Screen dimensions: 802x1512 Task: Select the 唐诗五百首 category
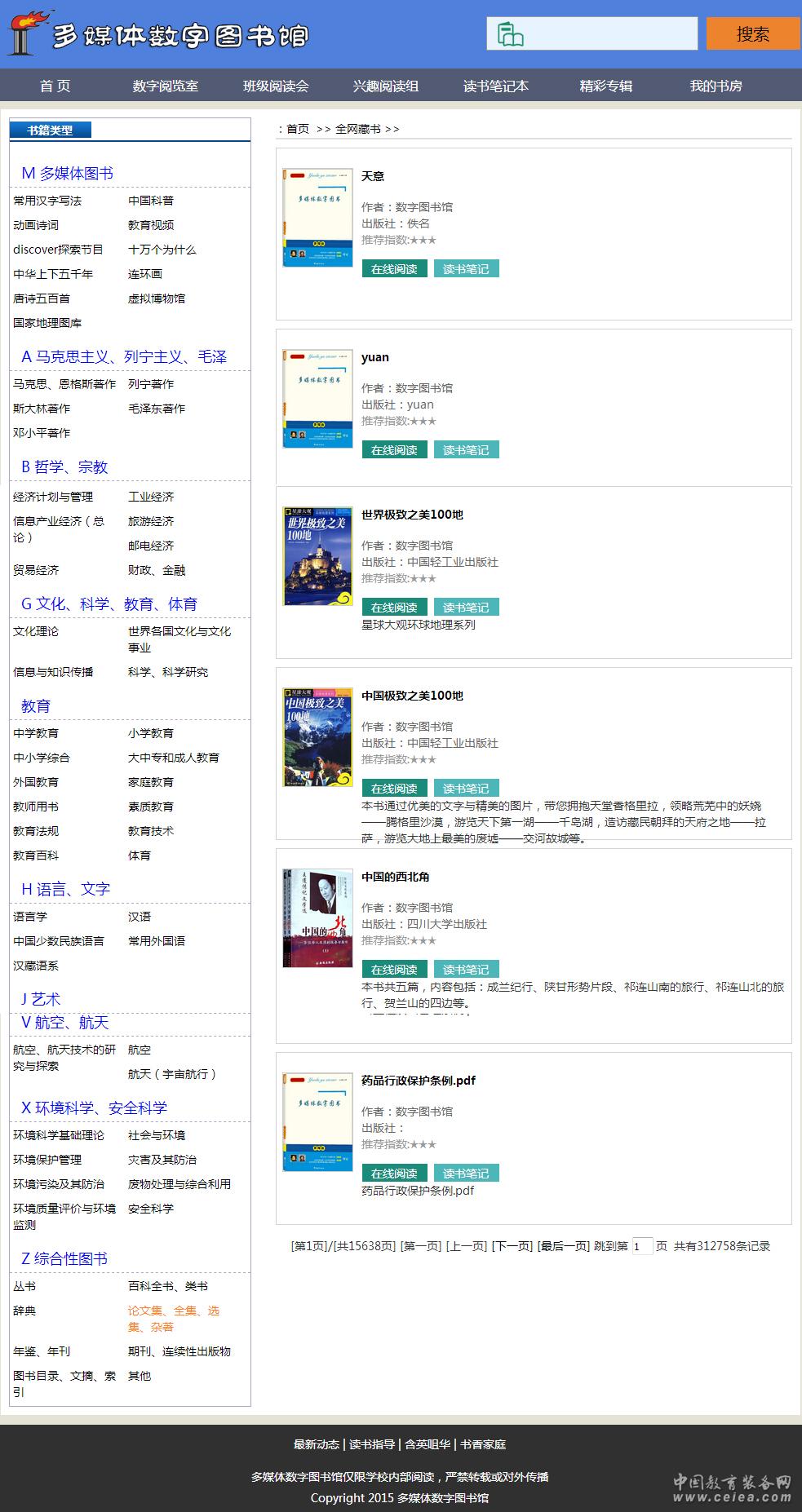point(42,298)
